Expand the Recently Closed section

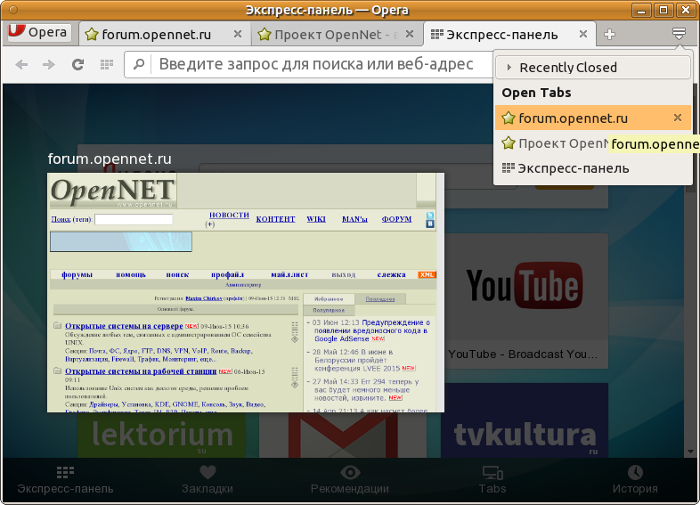pos(593,67)
